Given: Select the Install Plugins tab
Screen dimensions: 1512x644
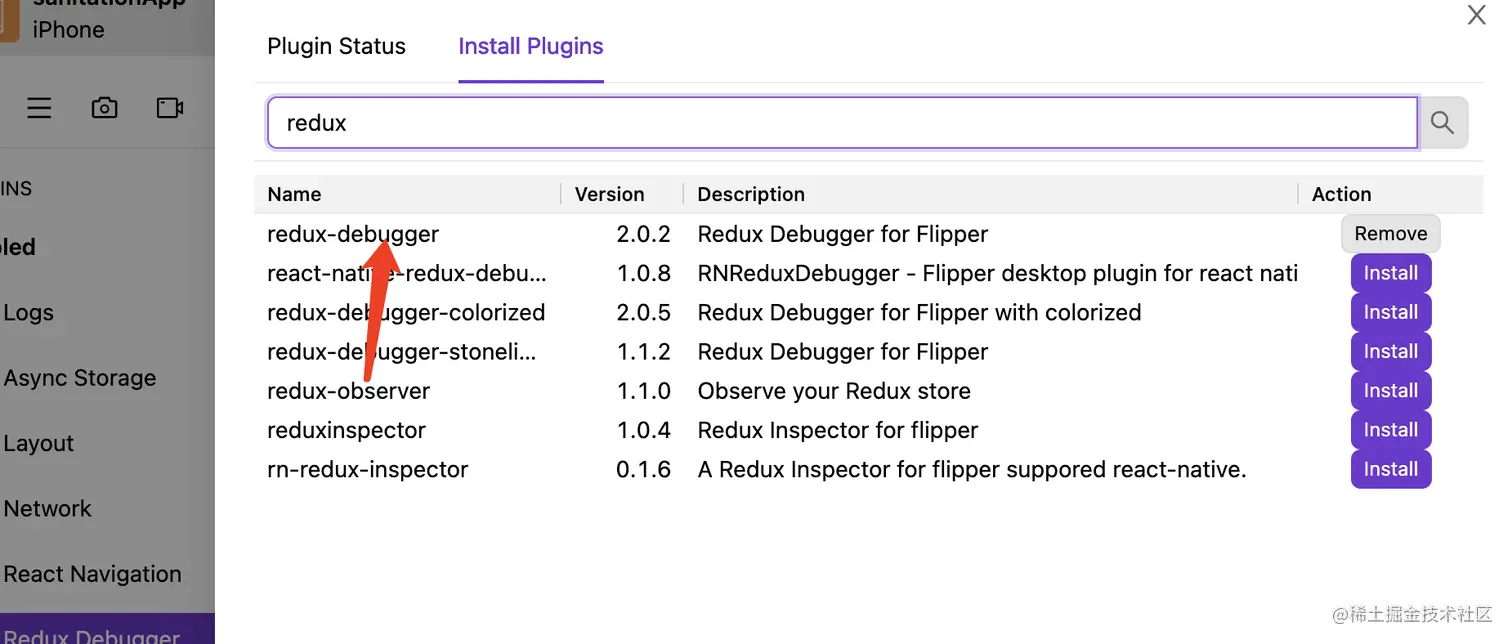Looking at the screenshot, I should pyautogui.click(x=530, y=46).
